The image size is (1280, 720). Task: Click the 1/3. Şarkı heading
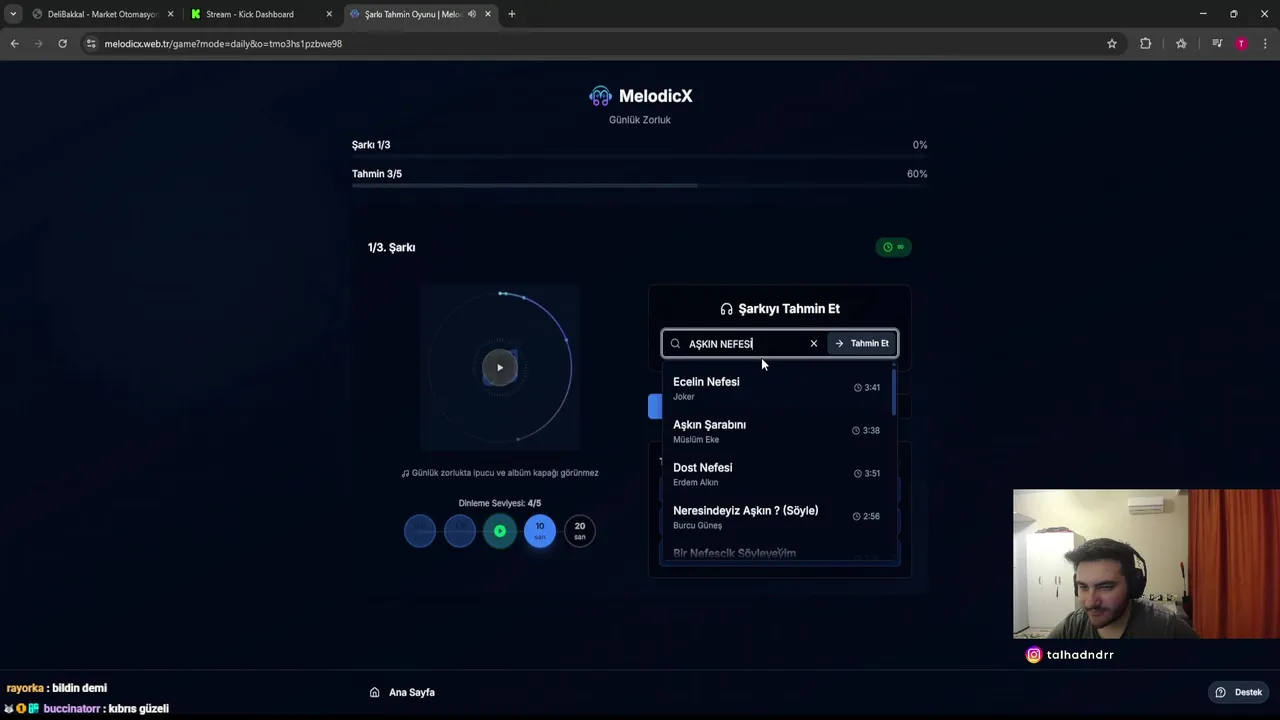pyautogui.click(x=391, y=247)
